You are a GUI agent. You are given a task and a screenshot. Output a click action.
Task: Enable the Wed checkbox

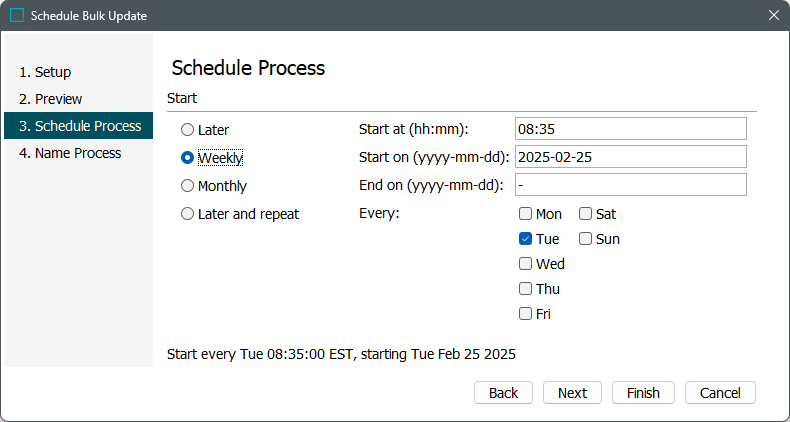click(525, 264)
